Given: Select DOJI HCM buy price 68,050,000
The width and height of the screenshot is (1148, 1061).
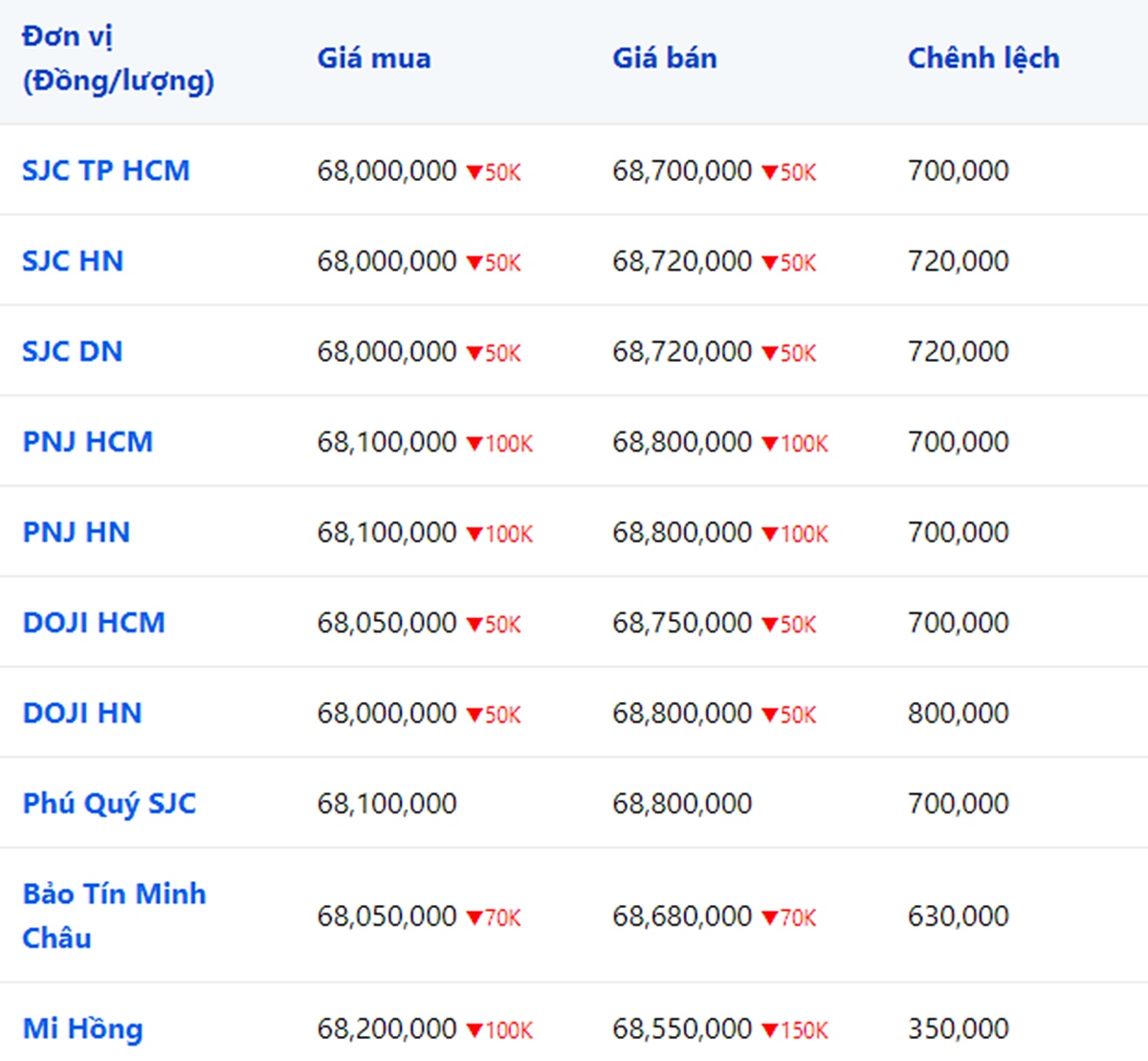Looking at the screenshot, I should pyautogui.click(x=387, y=623).
